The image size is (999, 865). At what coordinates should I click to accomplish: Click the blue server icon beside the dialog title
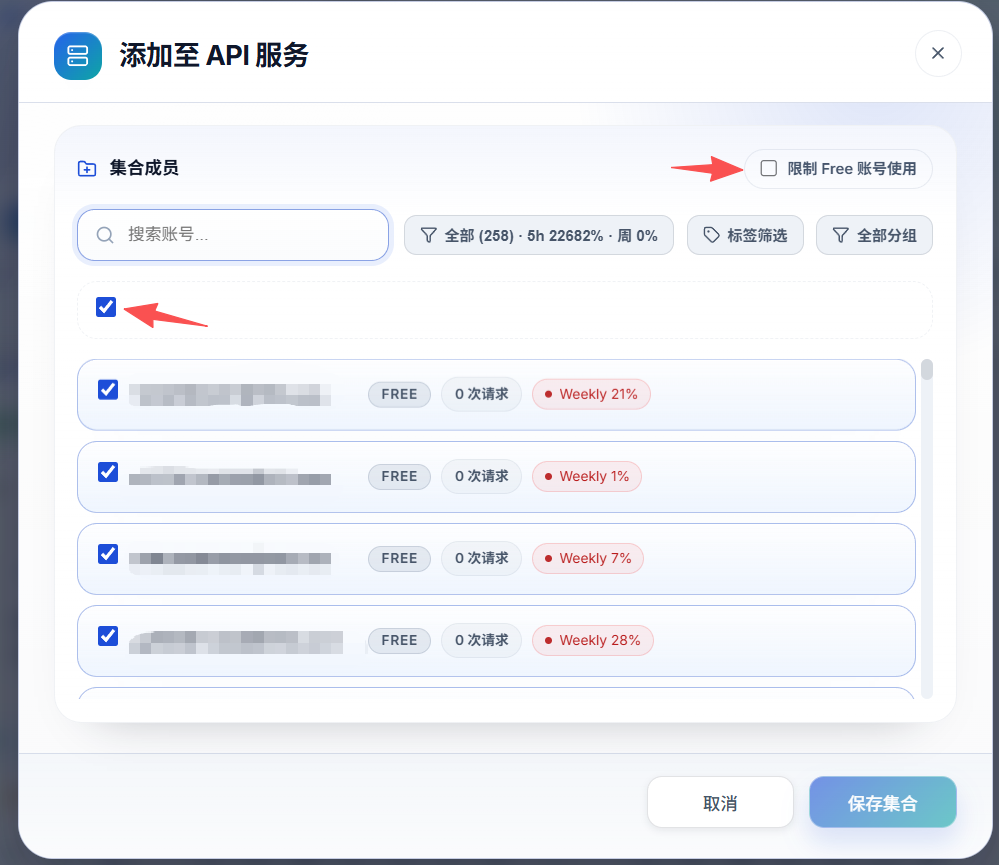tap(78, 56)
